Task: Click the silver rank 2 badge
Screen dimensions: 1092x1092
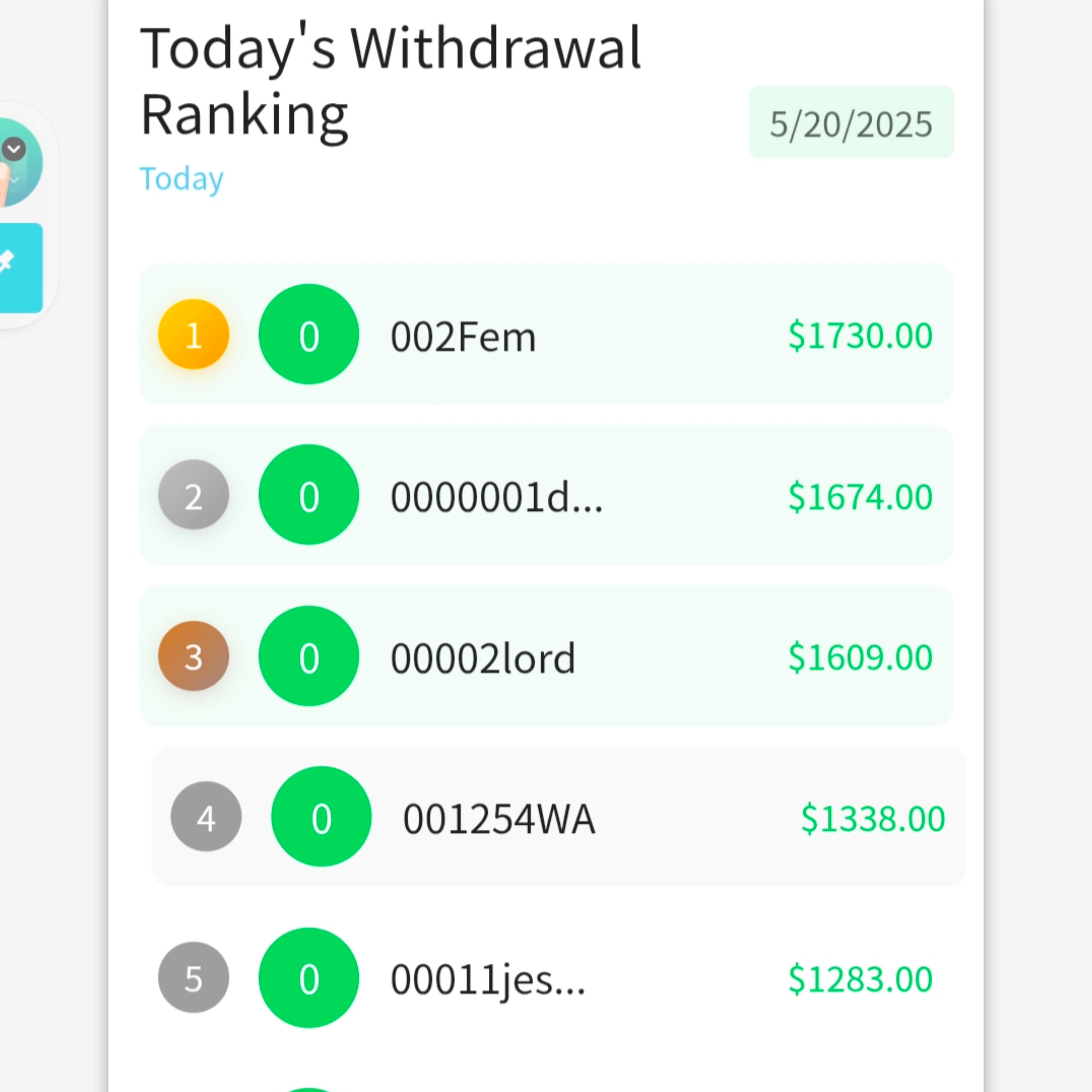Action: pyautogui.click(x=193, y=495)
